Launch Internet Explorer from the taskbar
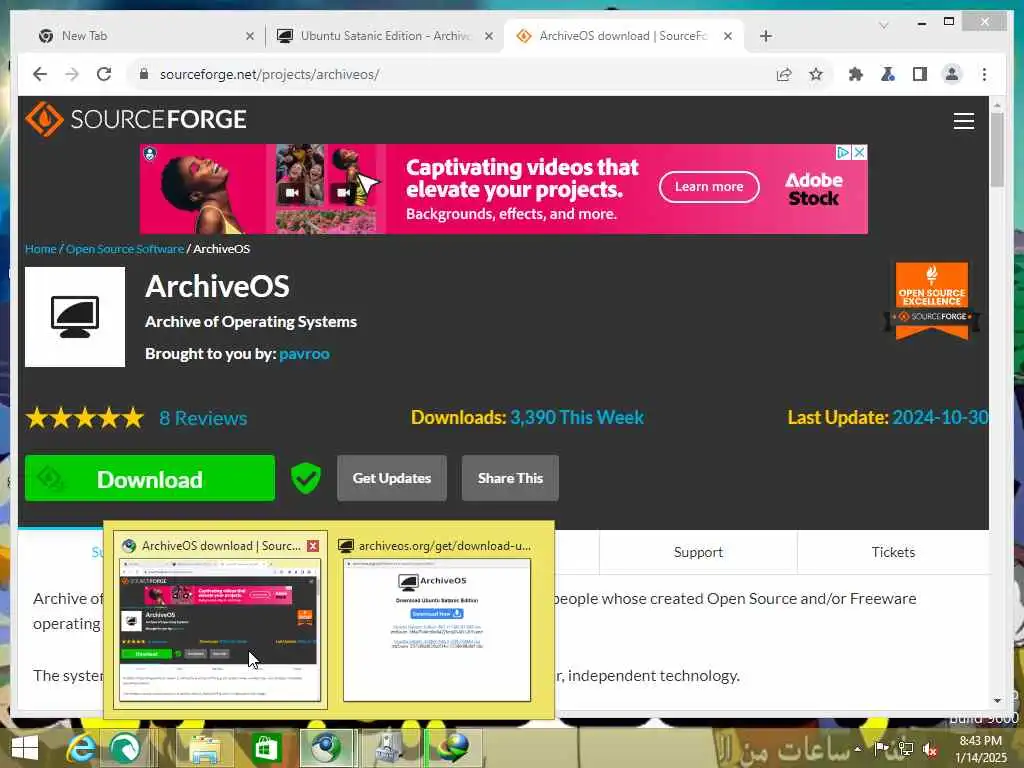The height and width of the screenshot is (768, 1024). pyautogui.click(x=81, y=748)
